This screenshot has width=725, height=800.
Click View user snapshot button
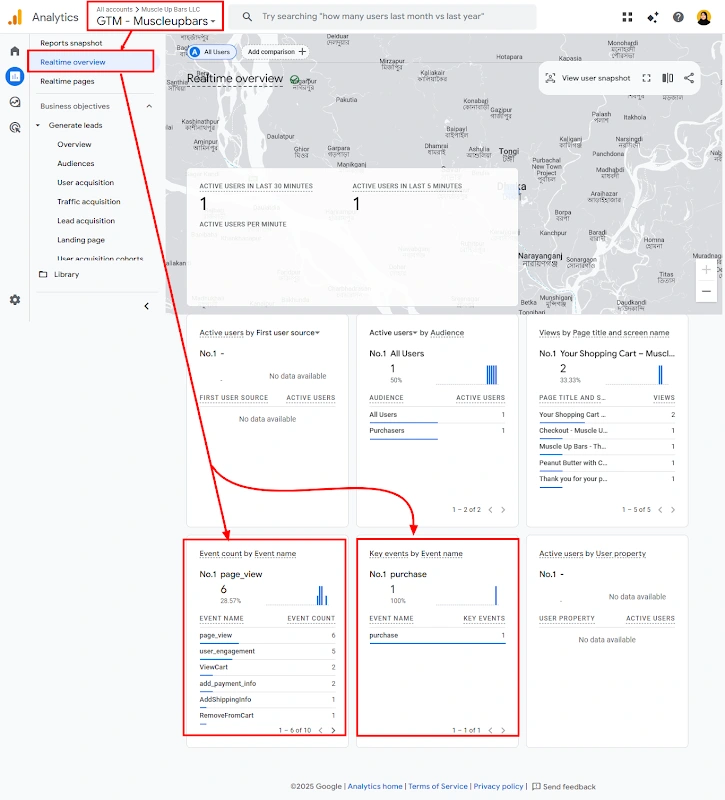(x=588, y=78)
